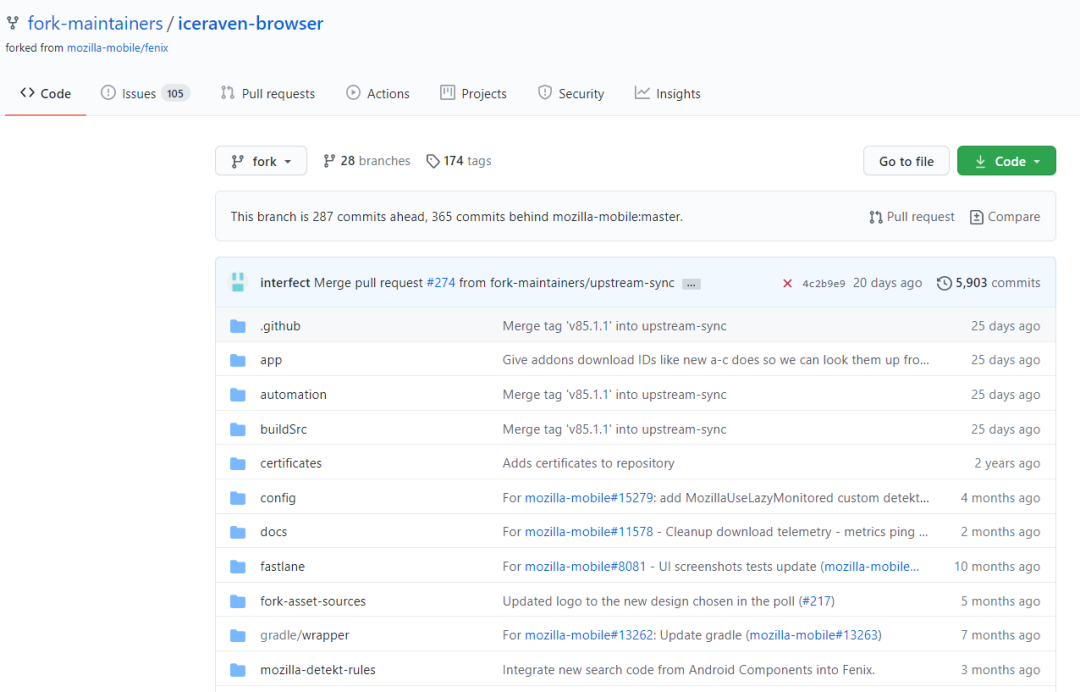Open the app folder
The image size is (1080, 692).
point(271,360)
